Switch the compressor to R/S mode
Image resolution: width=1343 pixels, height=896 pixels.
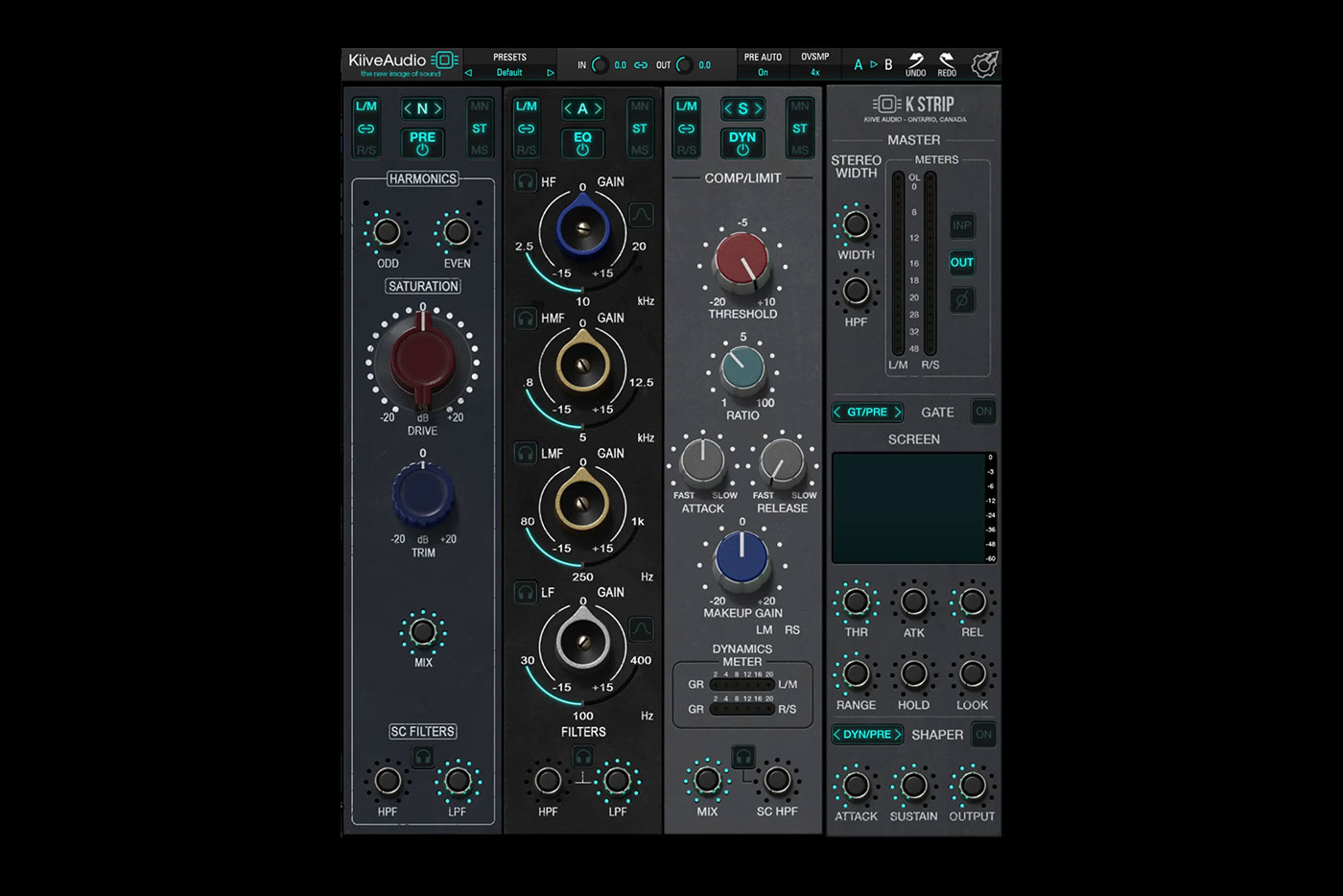(x=687, y=149)
